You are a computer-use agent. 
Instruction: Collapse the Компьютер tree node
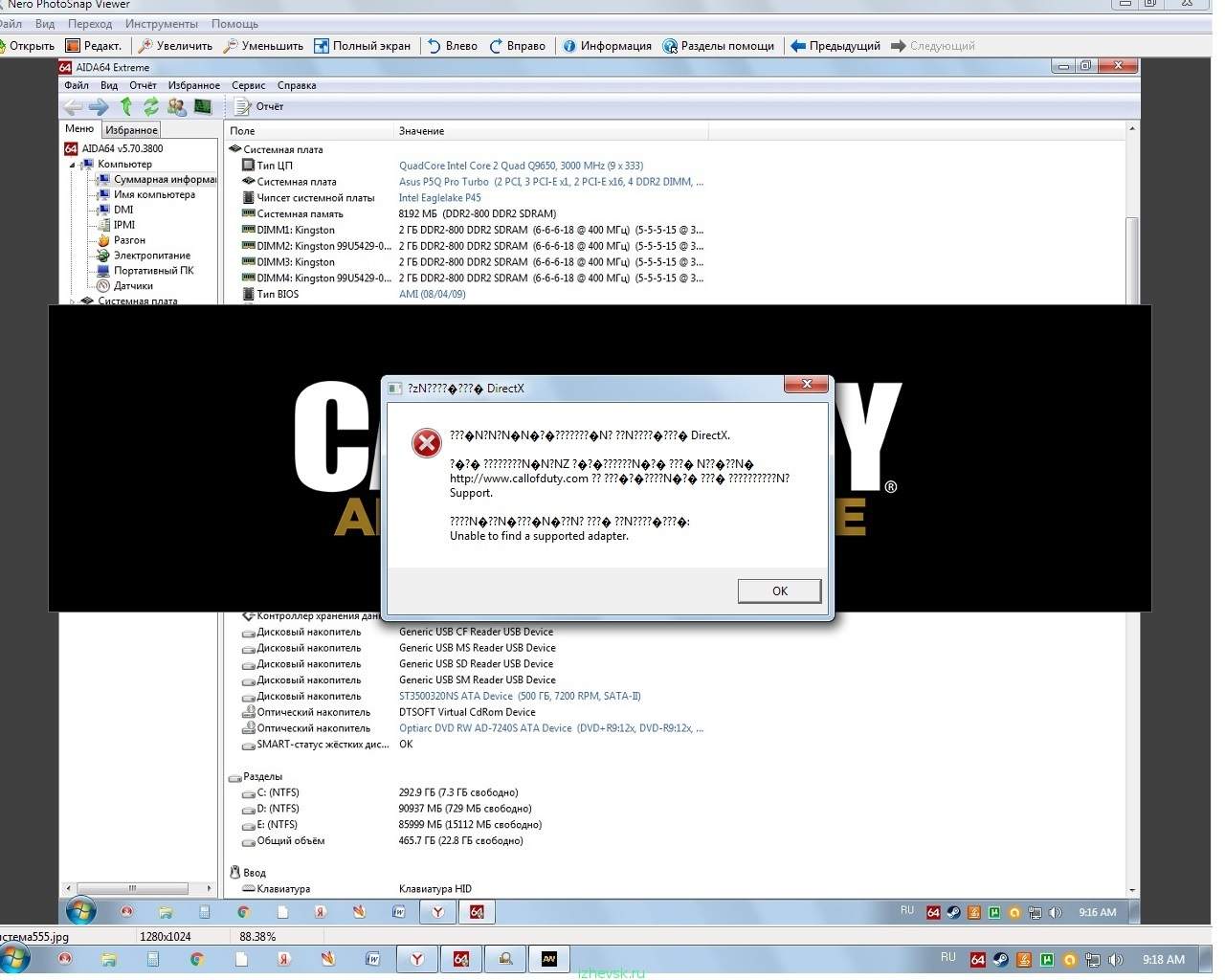point(72,165)
